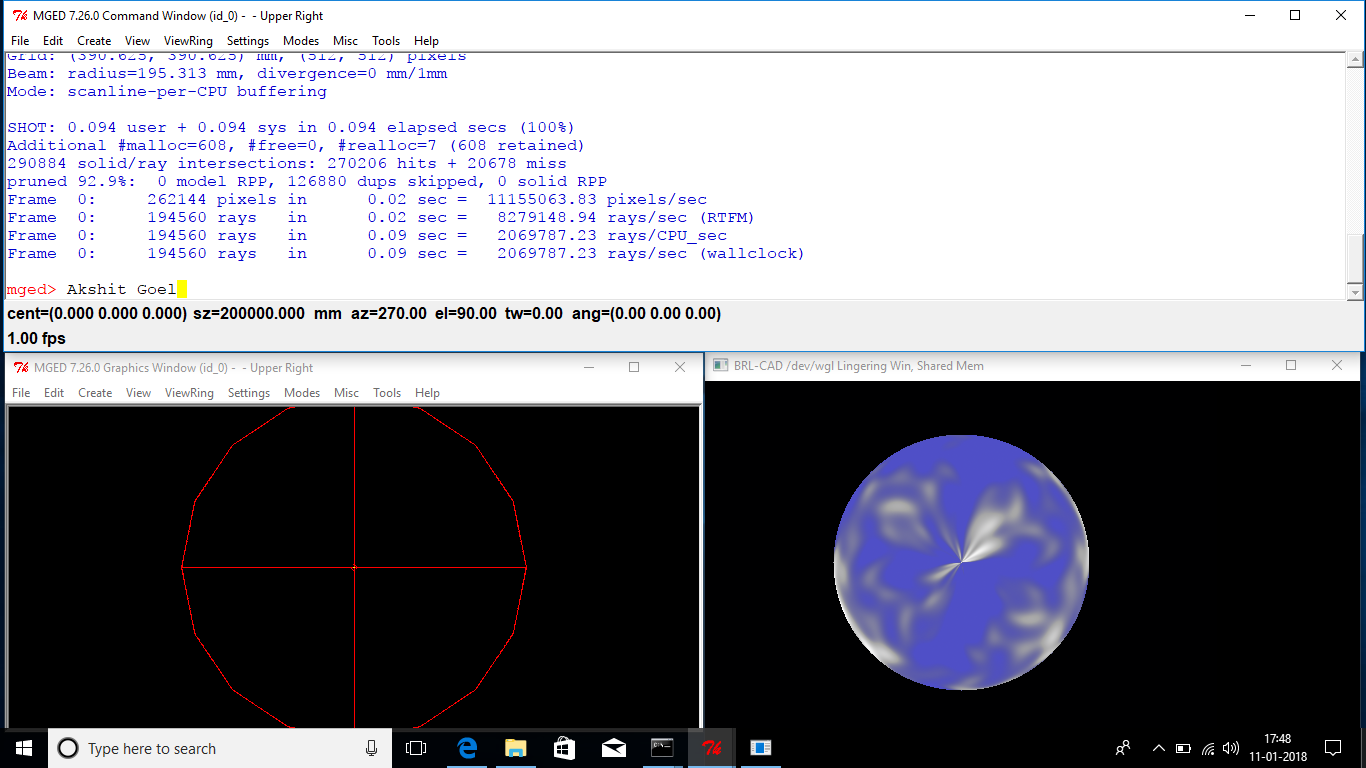1366x768 pixels.
Task: Open Settings menu in Command Window
Action: (x=248, y=41)
